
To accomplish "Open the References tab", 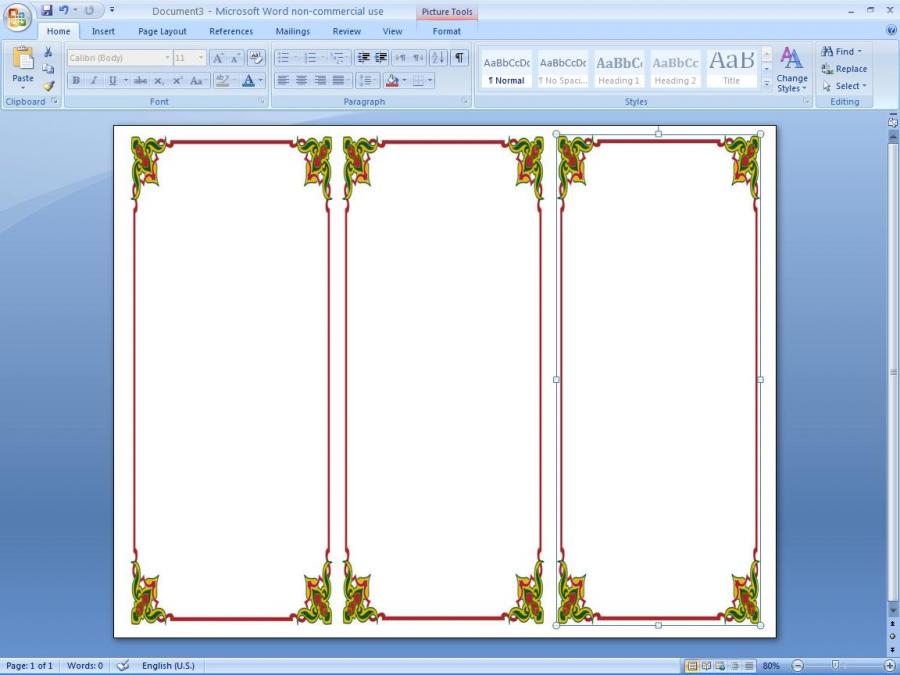I will 231,32.
